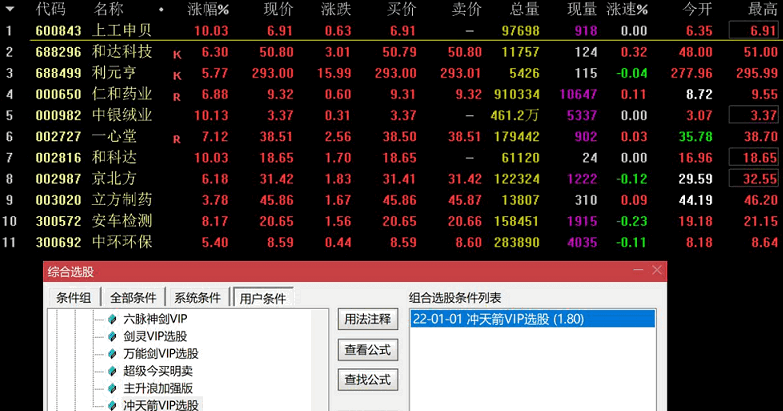Select 22-01-01 冲天箭VIP选股 (1.80) condition entry
The height and width of the screenshot is (411, 783).
click(532, 319)
